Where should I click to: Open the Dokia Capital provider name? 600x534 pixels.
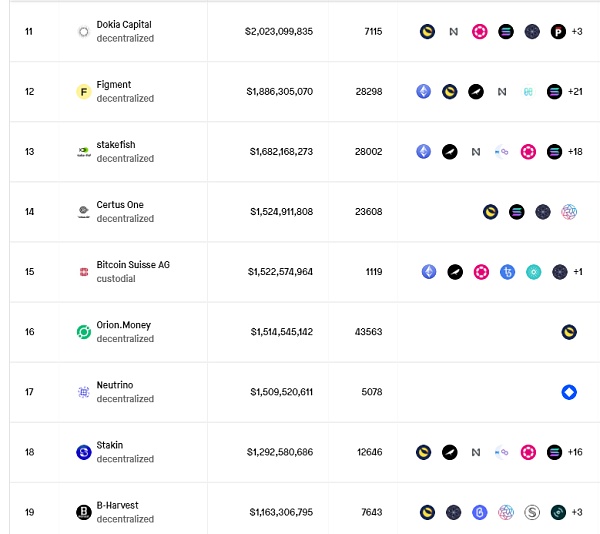coord(125,25)
